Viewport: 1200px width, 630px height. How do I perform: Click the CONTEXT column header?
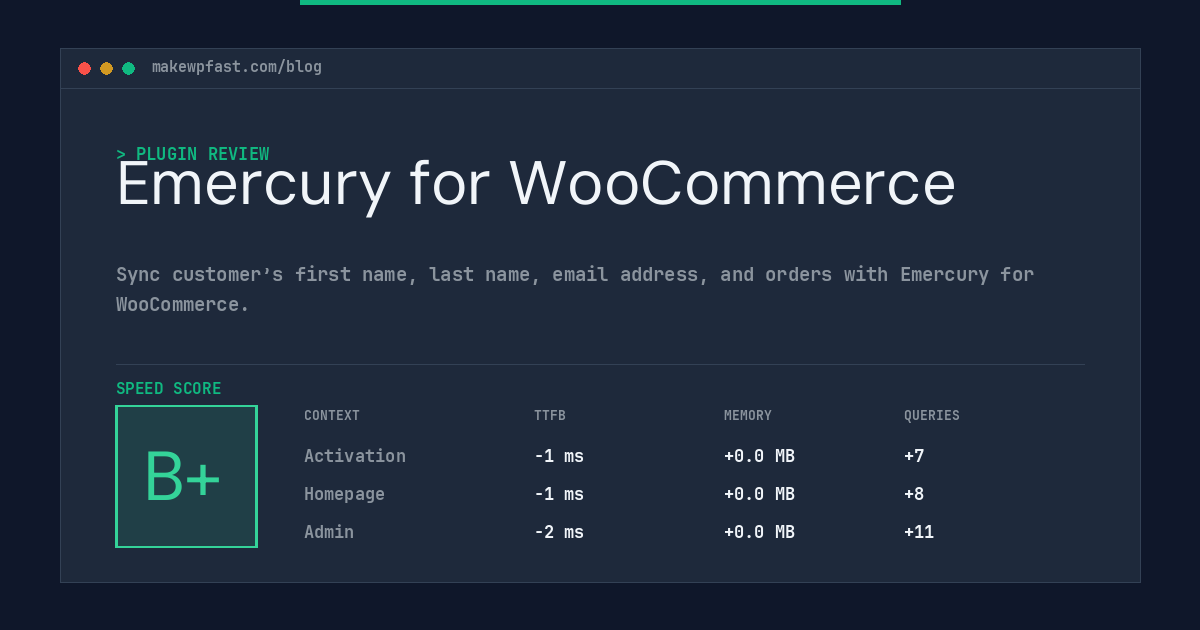click(332, 416)
